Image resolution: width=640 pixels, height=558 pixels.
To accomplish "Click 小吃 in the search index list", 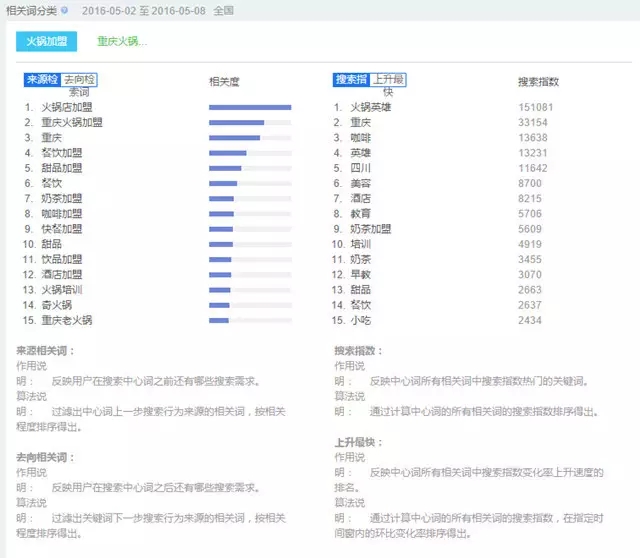I will point(359,320).
